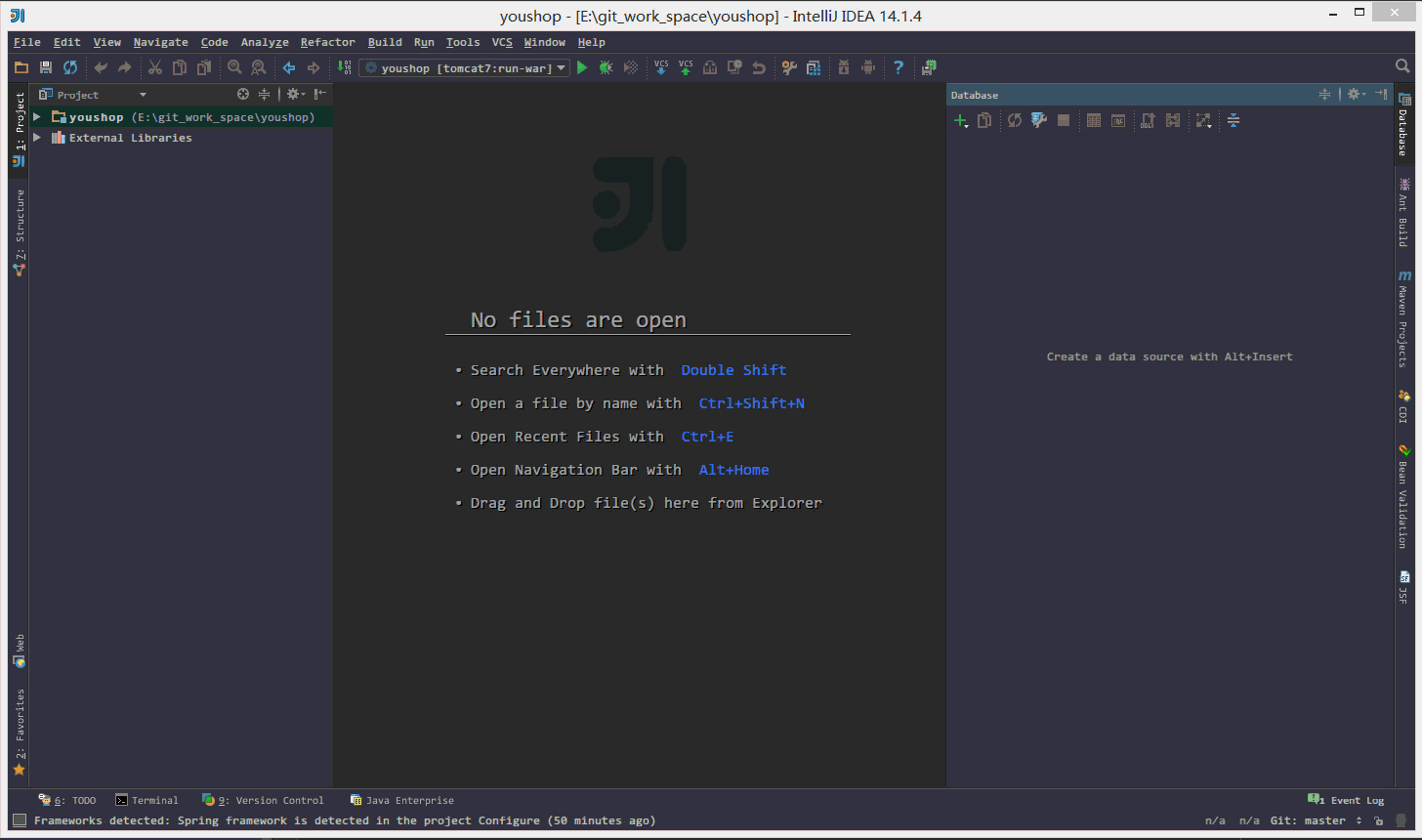Click the VCS Update Project icon
This screenshot has width=1422, height=840.
click(661, 67)
